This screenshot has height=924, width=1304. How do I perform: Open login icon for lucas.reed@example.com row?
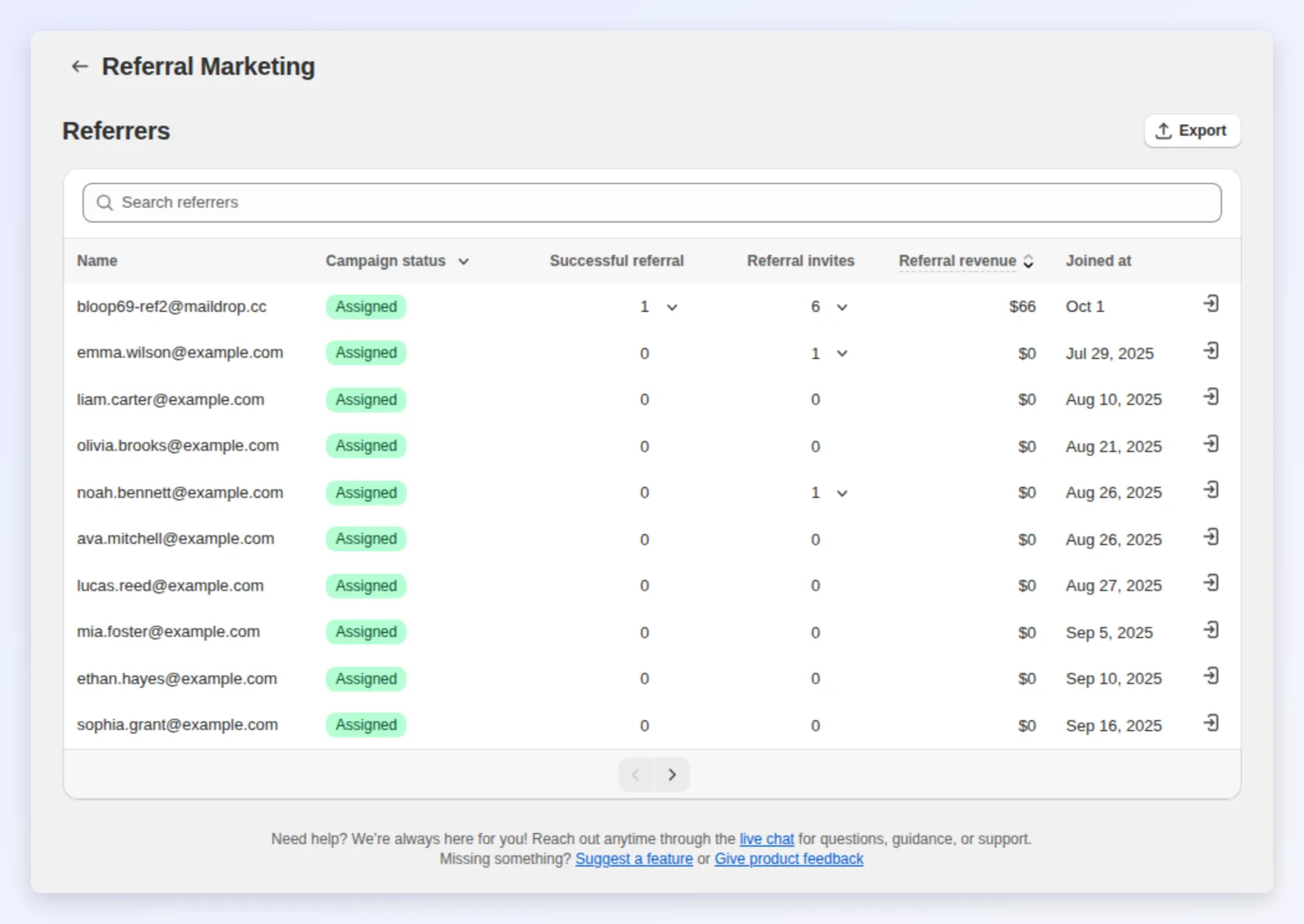[1211, 583]
